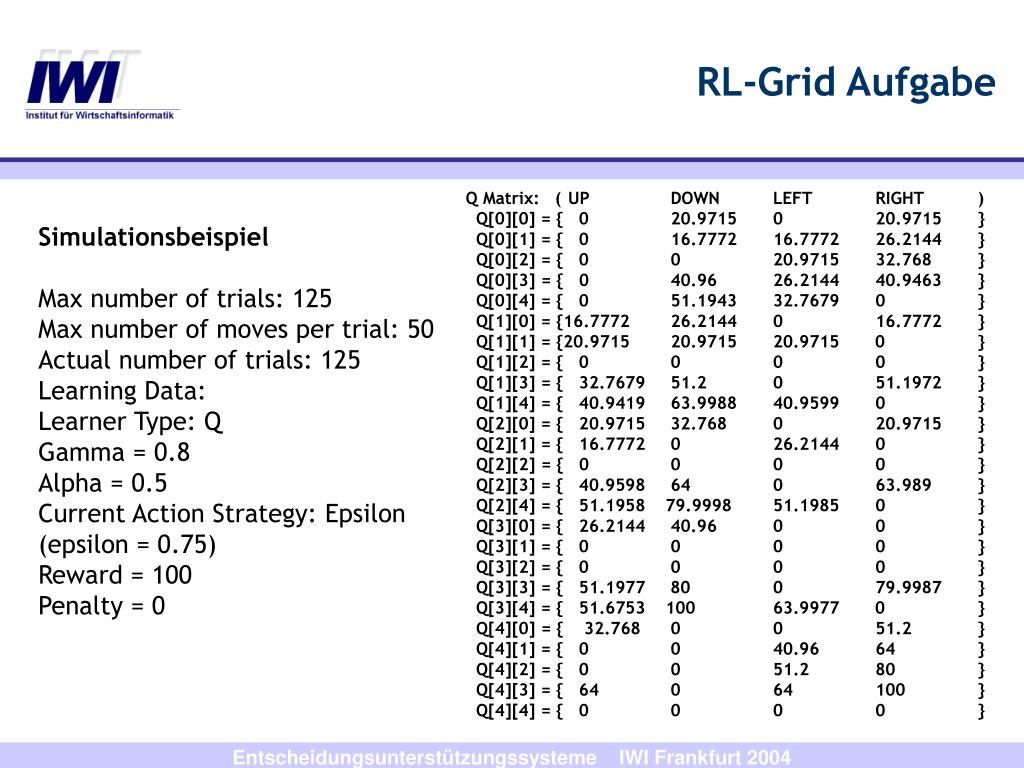Select the Q[4][2] row label

(x=505, y=670)
